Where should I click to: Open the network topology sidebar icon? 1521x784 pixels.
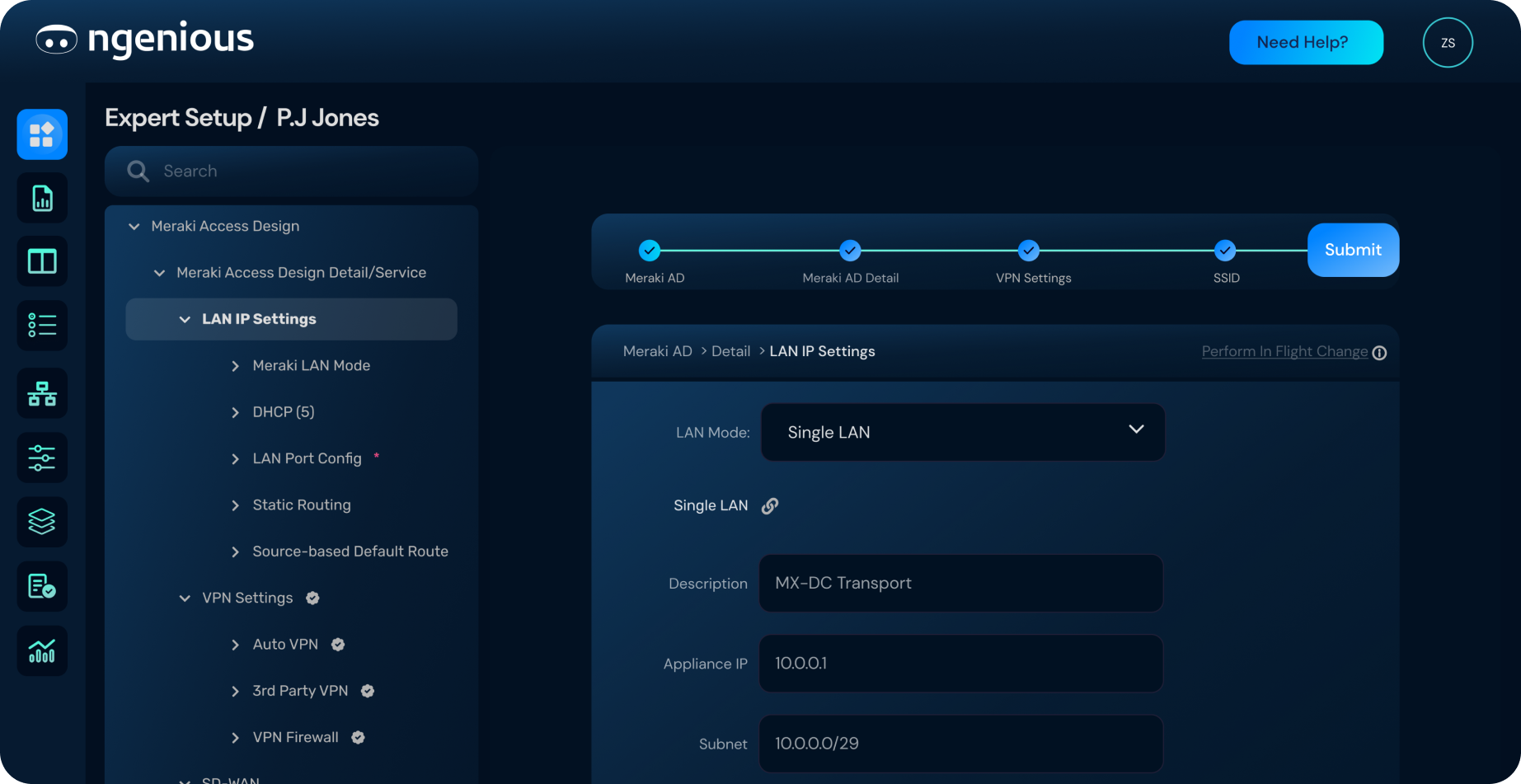[x=42, y=394]
